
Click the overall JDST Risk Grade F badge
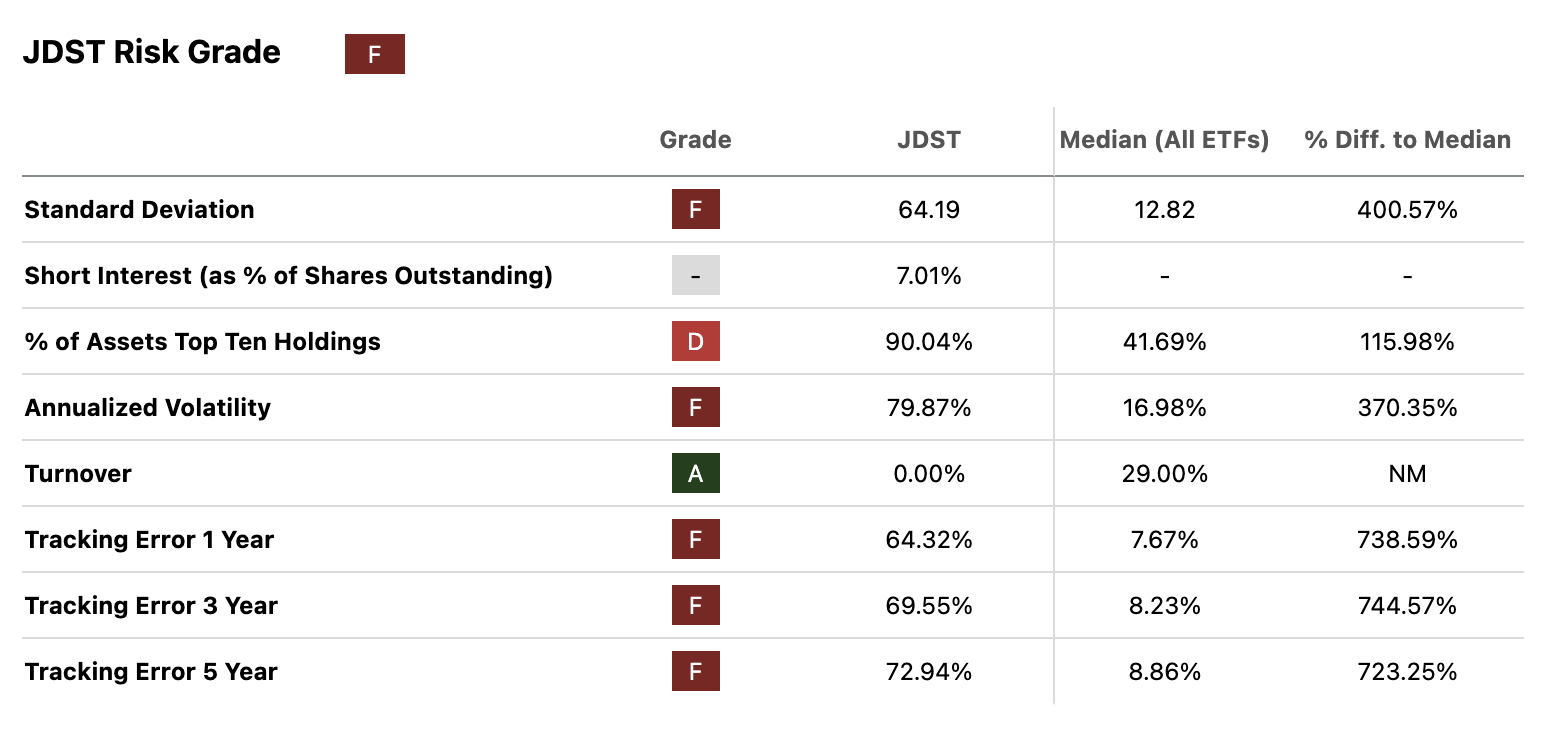374,54
